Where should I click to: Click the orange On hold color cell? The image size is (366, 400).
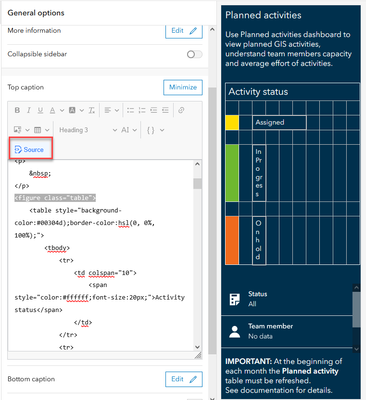tap(232, 240)
